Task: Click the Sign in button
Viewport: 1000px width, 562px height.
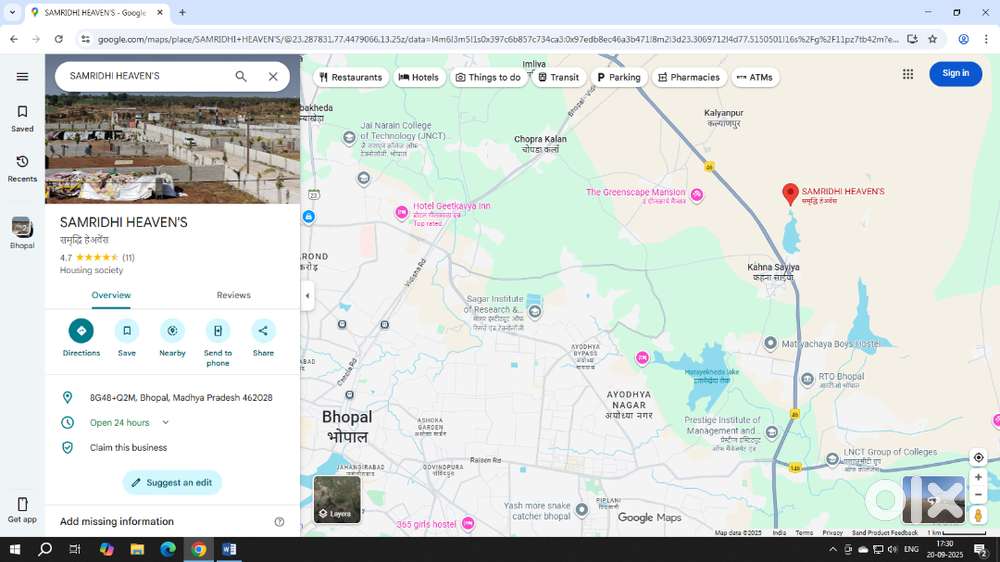Action: point(955,74)
